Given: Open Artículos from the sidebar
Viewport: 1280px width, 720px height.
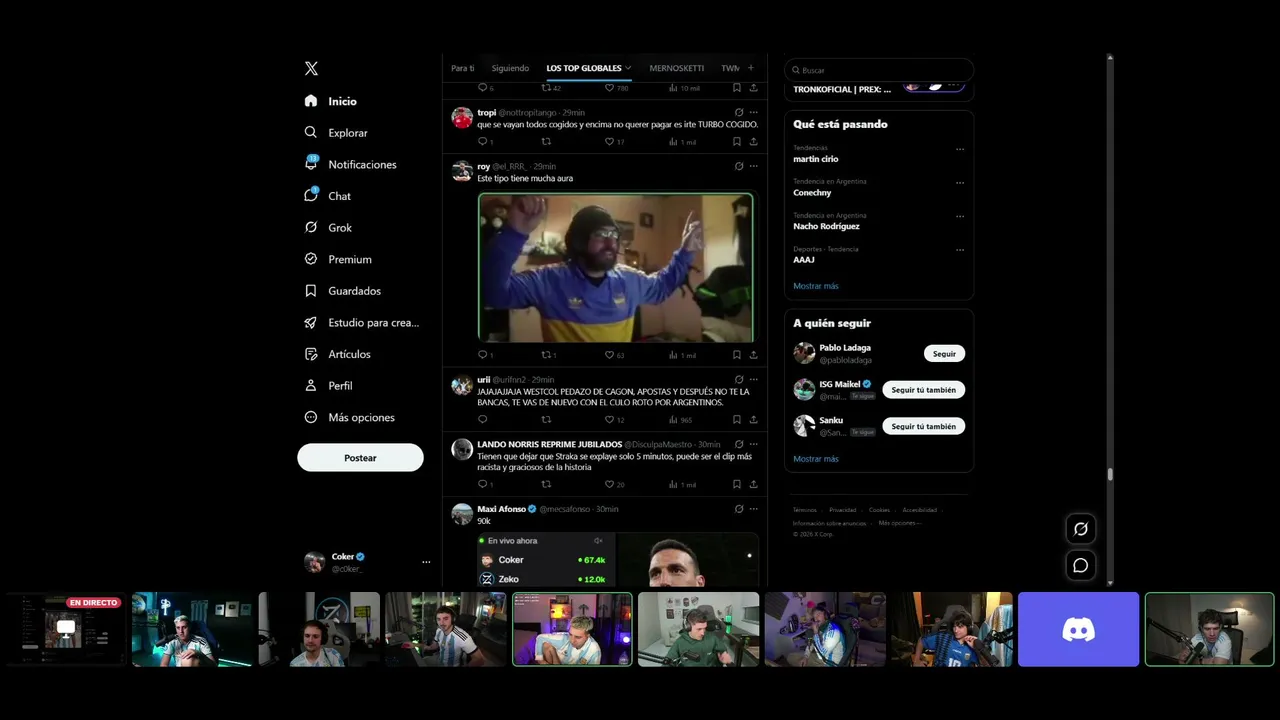Looking at the screenshot, I should click(337, 354).
